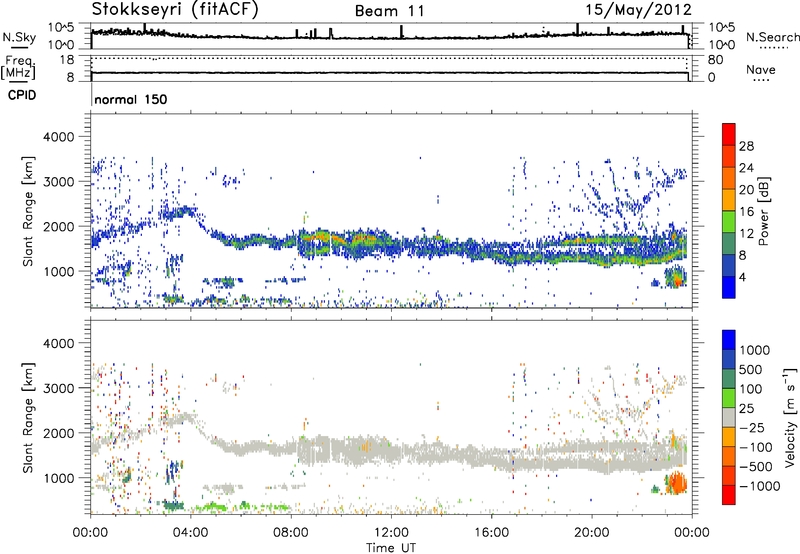Select the "Beam 11" header text
Viewport: 800px width, 554px height.
pos(389,11)
